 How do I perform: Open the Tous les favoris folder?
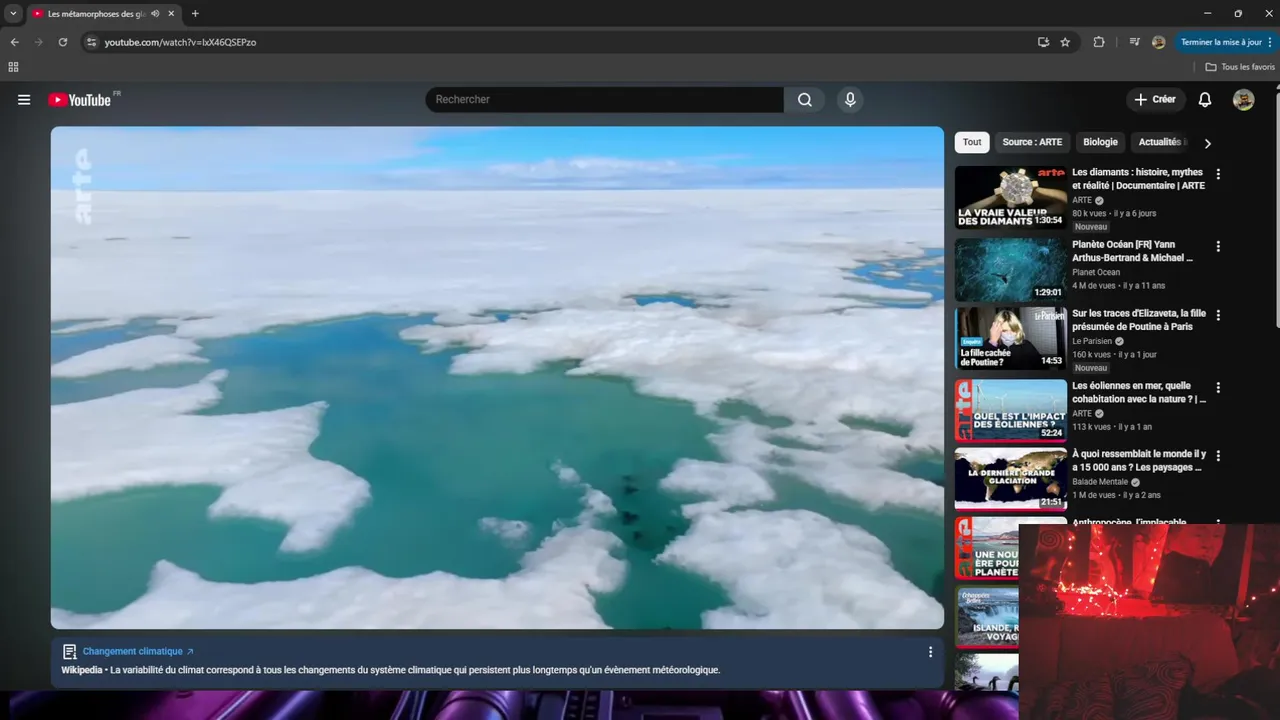pos(1240,67)
